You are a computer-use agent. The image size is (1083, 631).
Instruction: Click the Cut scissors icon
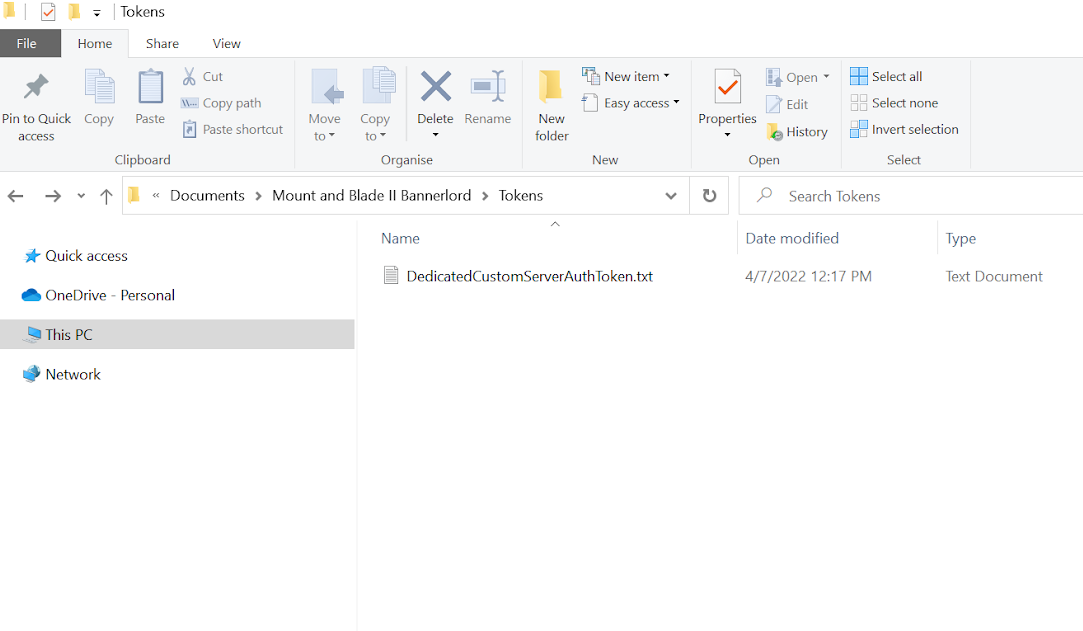189,76
